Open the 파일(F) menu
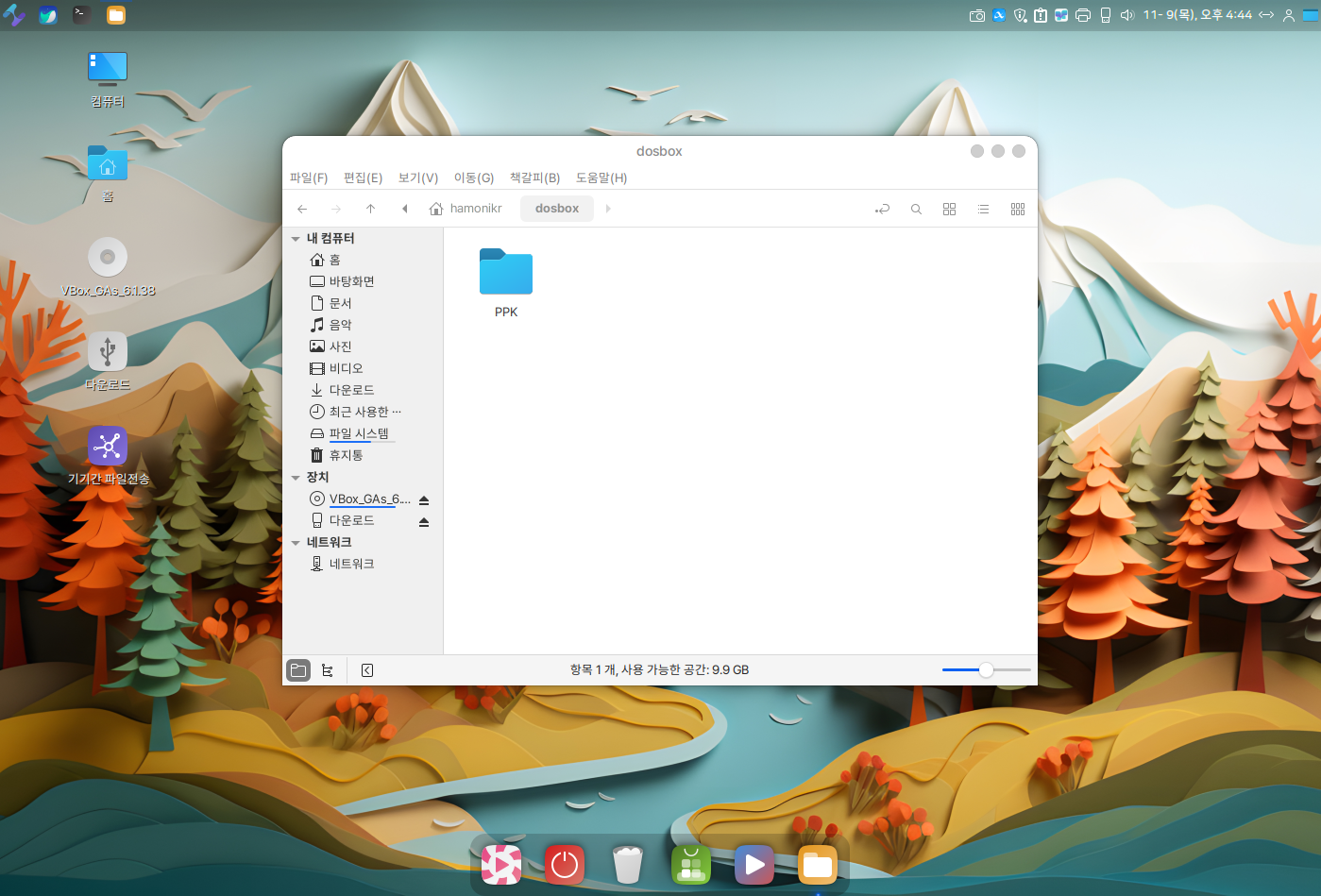The width and height of the screenshot is (1321, 896). coord(308,178)
